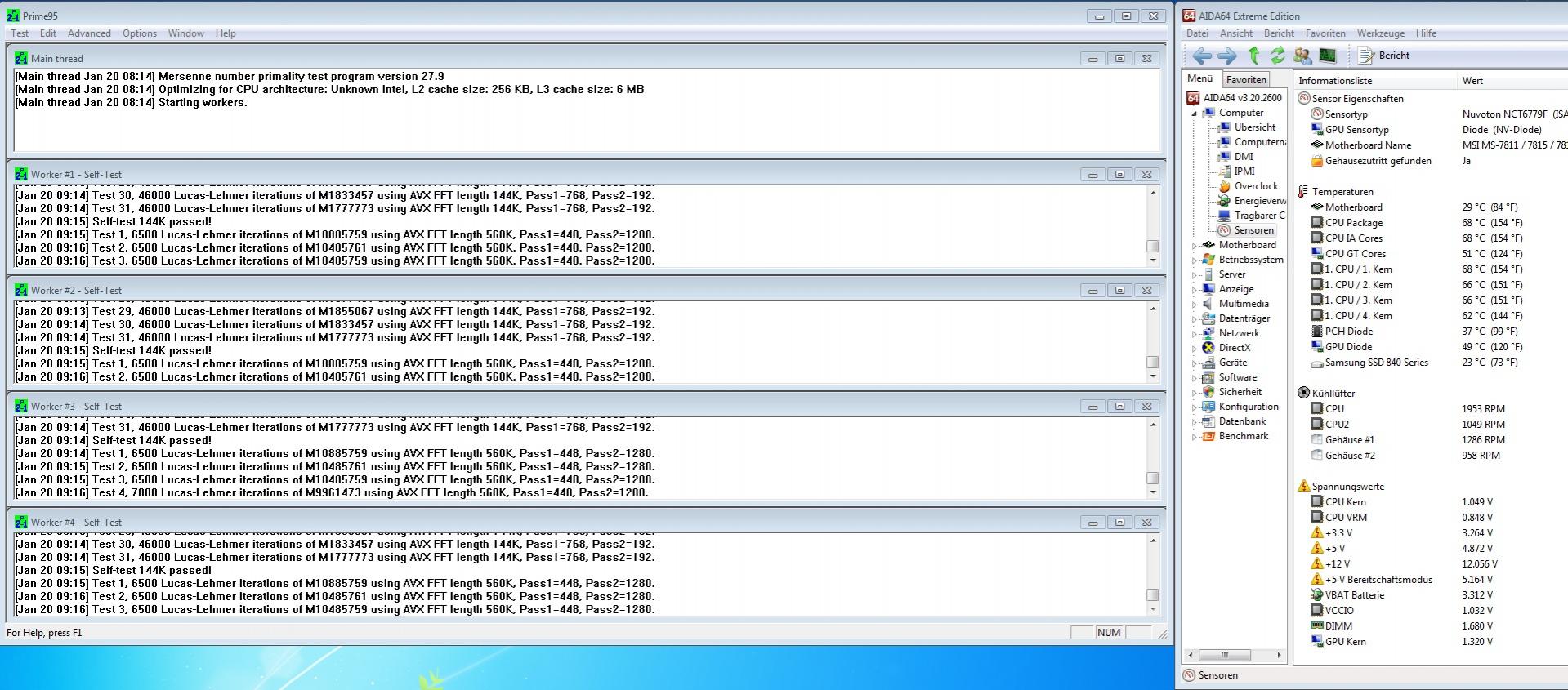This screenshot has height=690, width=1568.
Task: Select the Sensoren tree entry
Action: click(1253, 230)
